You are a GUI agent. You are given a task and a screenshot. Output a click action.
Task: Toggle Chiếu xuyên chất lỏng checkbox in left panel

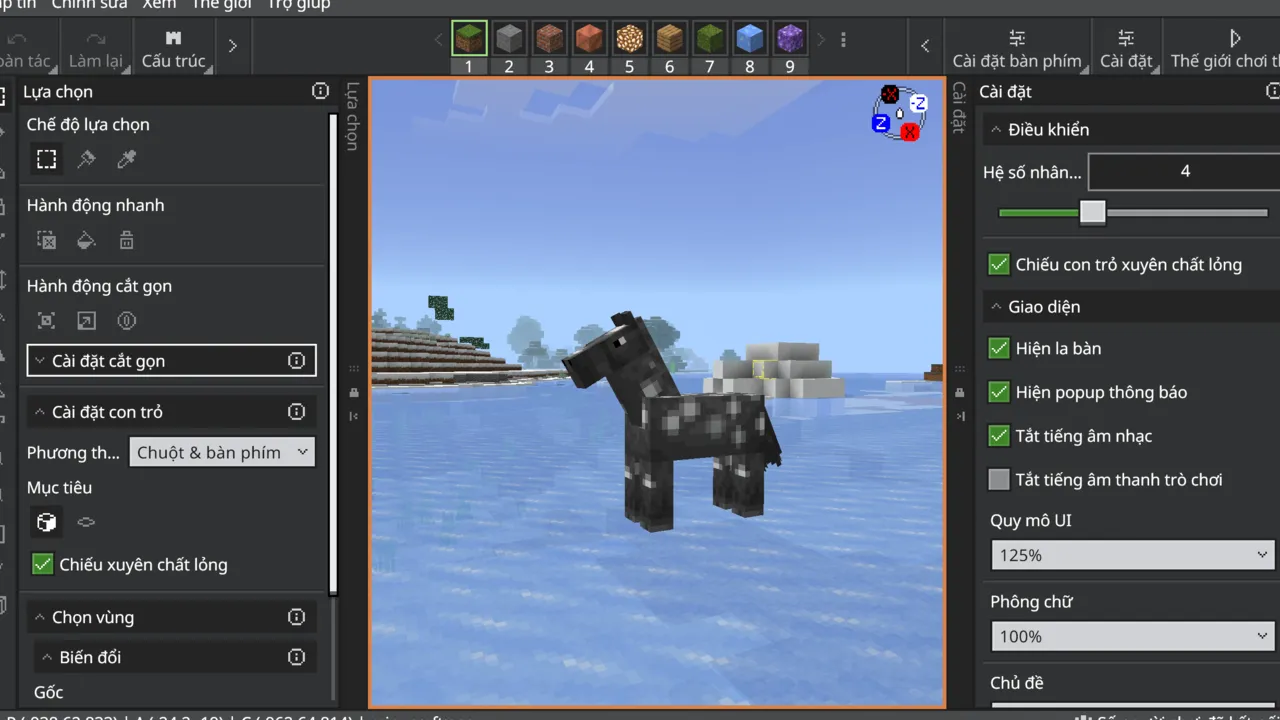coord(42,565)
